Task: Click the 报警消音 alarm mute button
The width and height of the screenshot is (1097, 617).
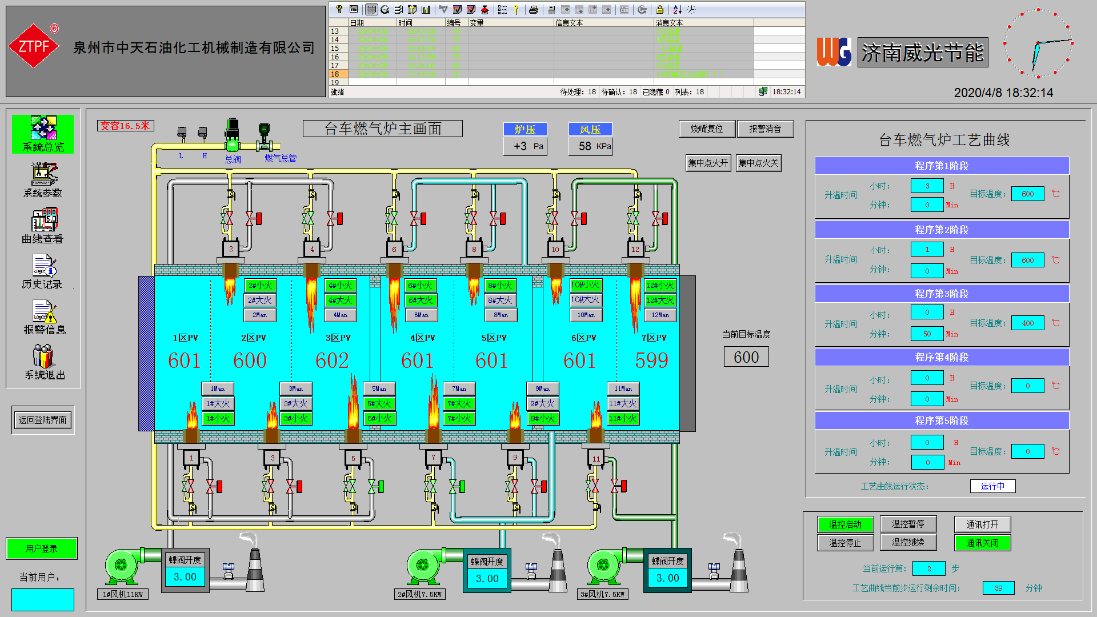Action: point(765,129)
